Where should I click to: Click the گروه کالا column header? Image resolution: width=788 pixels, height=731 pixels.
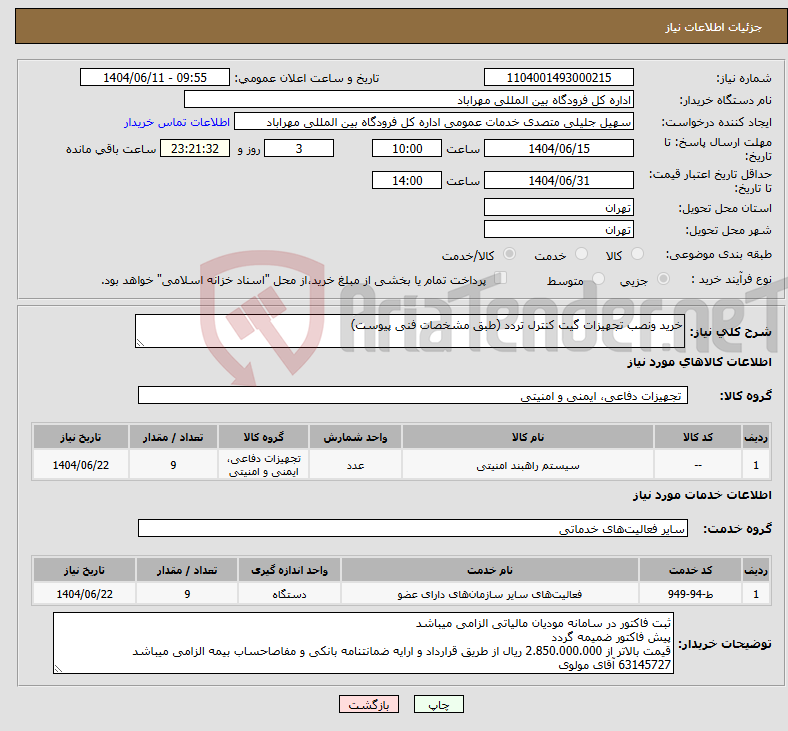click(x=263, y=437)
